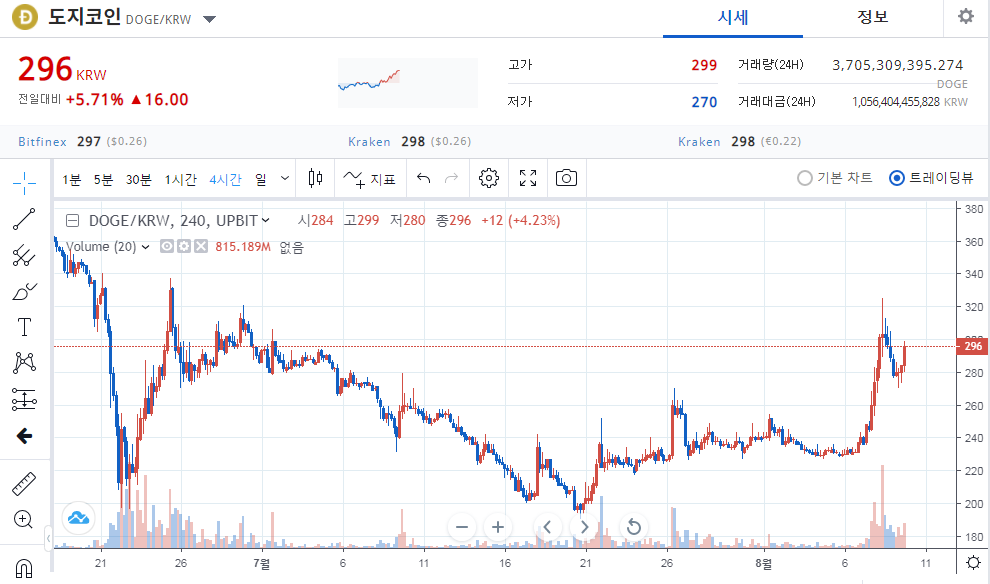
Task: Take a chart snapshot with camera icon
Action: tap(566, 178)
